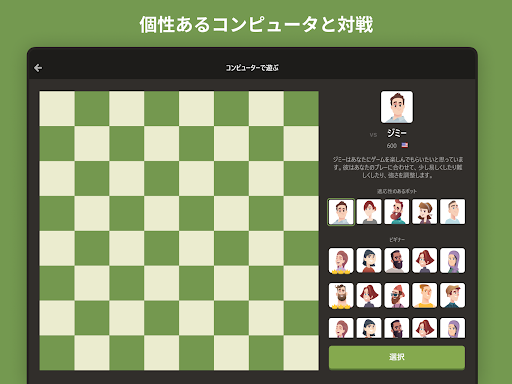Pick the beginner bot wearing a dark beanie

pyautogui.click(x=369, y=260)
